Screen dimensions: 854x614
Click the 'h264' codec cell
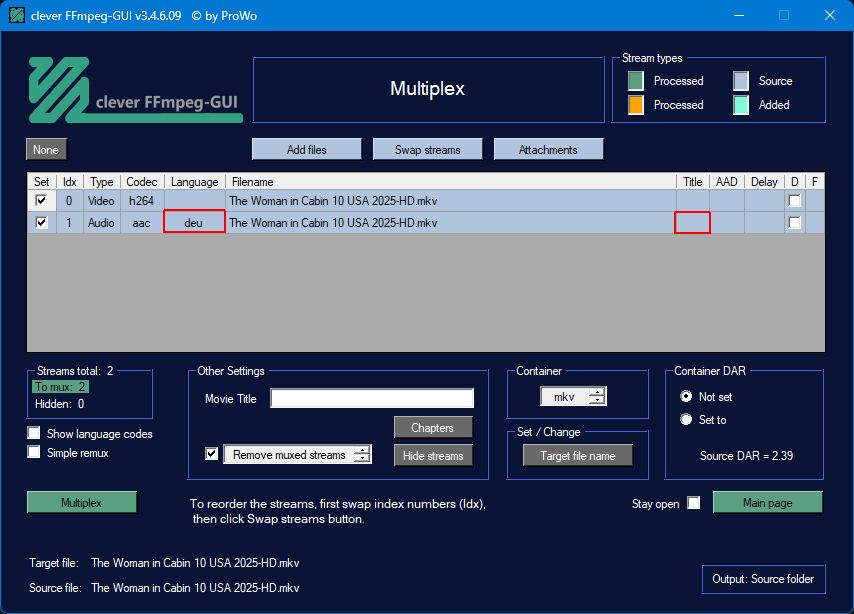[142, 200]
